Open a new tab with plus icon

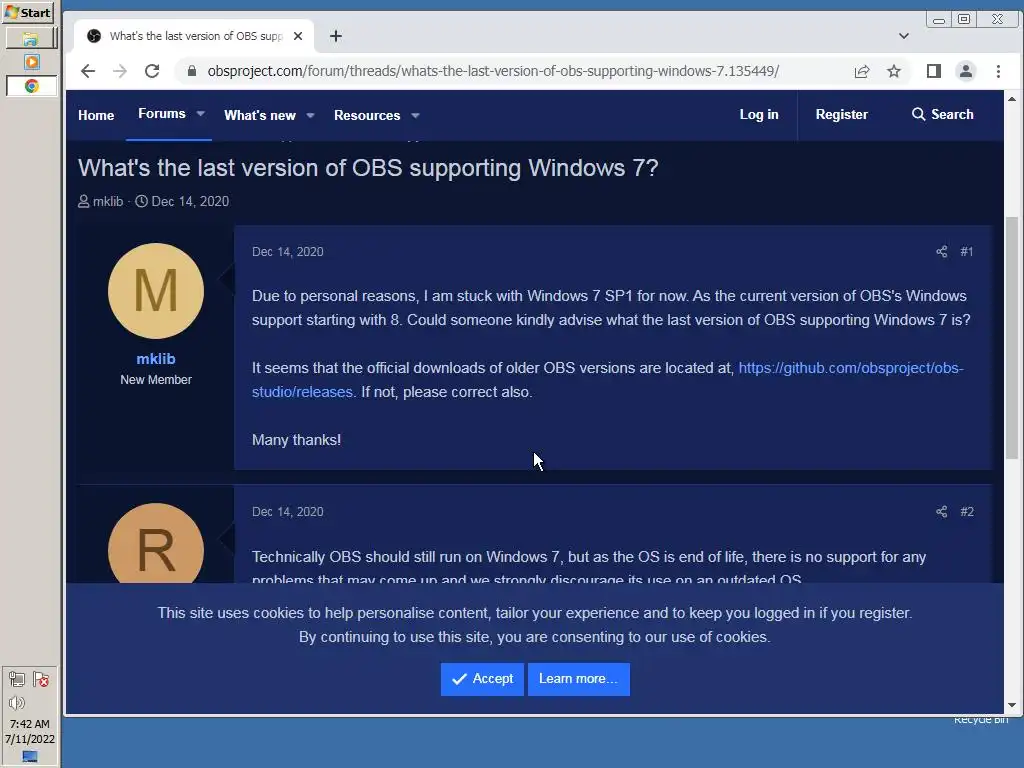336,36
